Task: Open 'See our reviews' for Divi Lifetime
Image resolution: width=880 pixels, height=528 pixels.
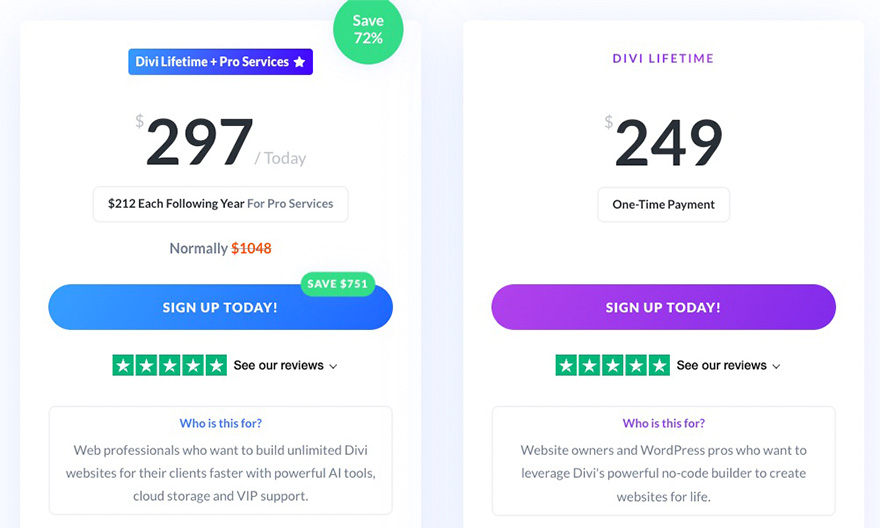Action: point(721,365)
